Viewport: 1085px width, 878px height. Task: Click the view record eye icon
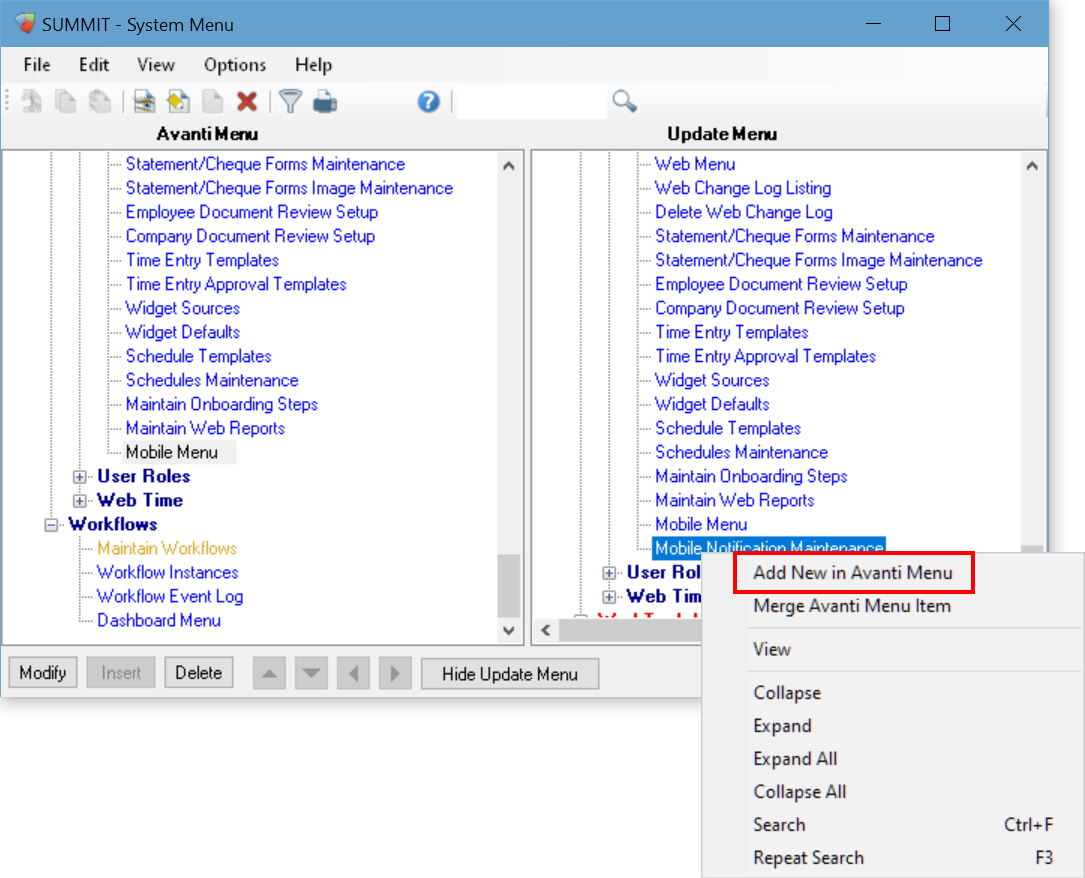[x=144, y=102]
